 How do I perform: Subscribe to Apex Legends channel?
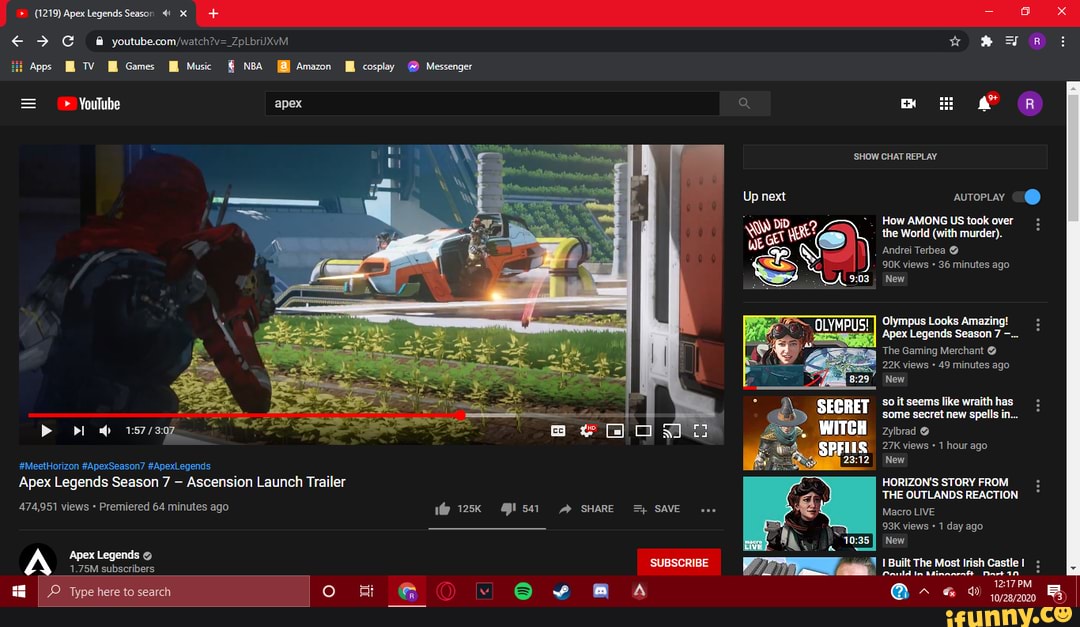tap(678, 562)
